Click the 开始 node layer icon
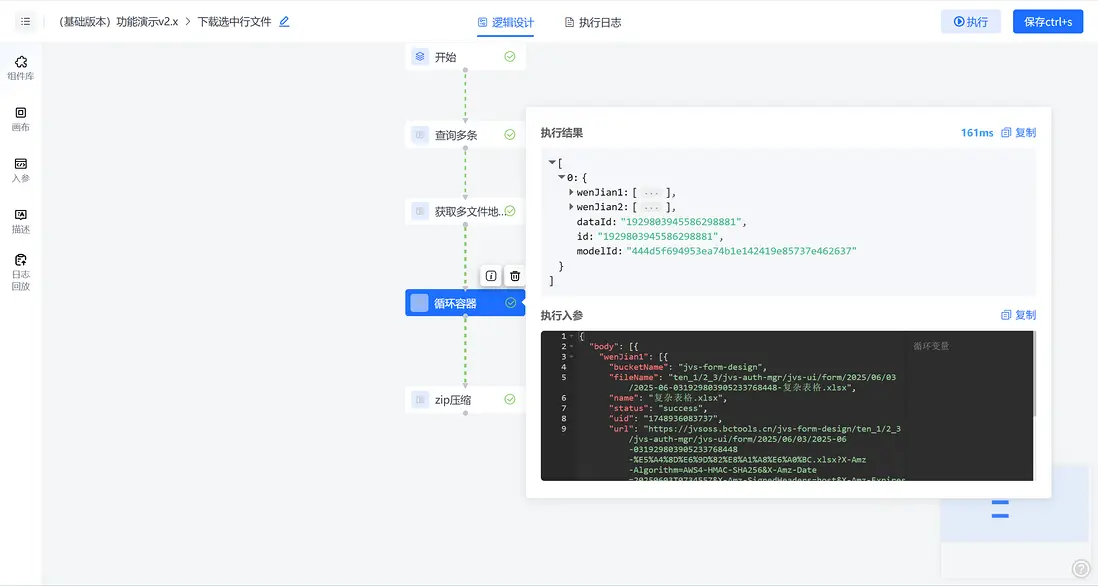This screenshot has width=1098, height=586. point(419,57)
